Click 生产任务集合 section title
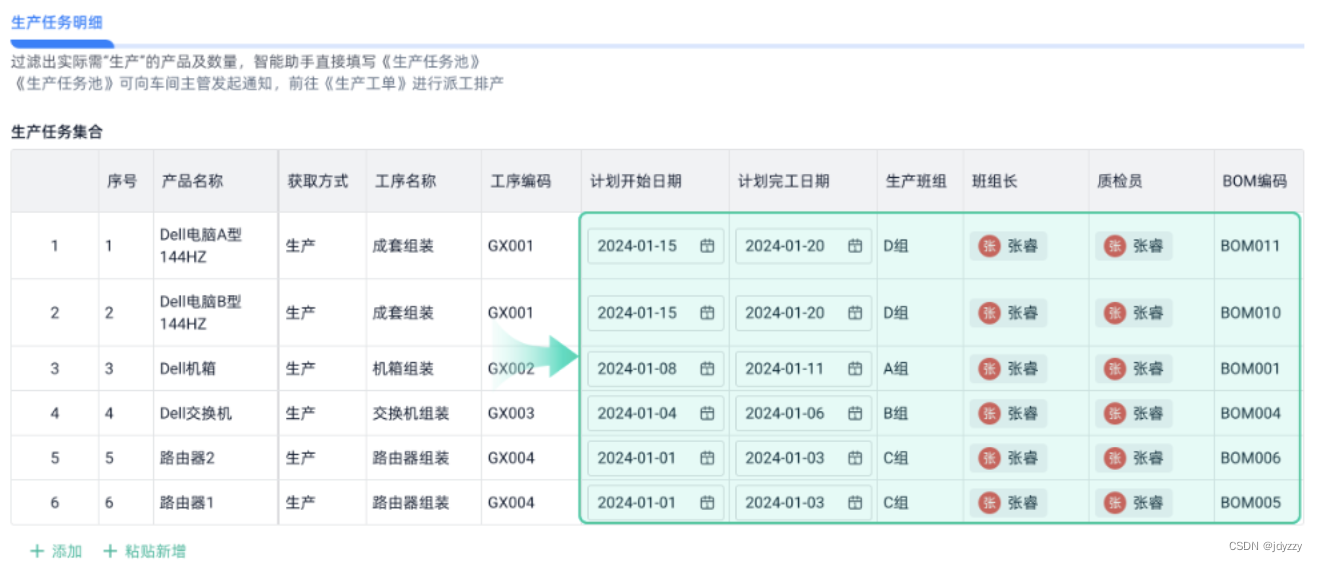Screen dimensions: 1318x562 click(x=57, y=131)
